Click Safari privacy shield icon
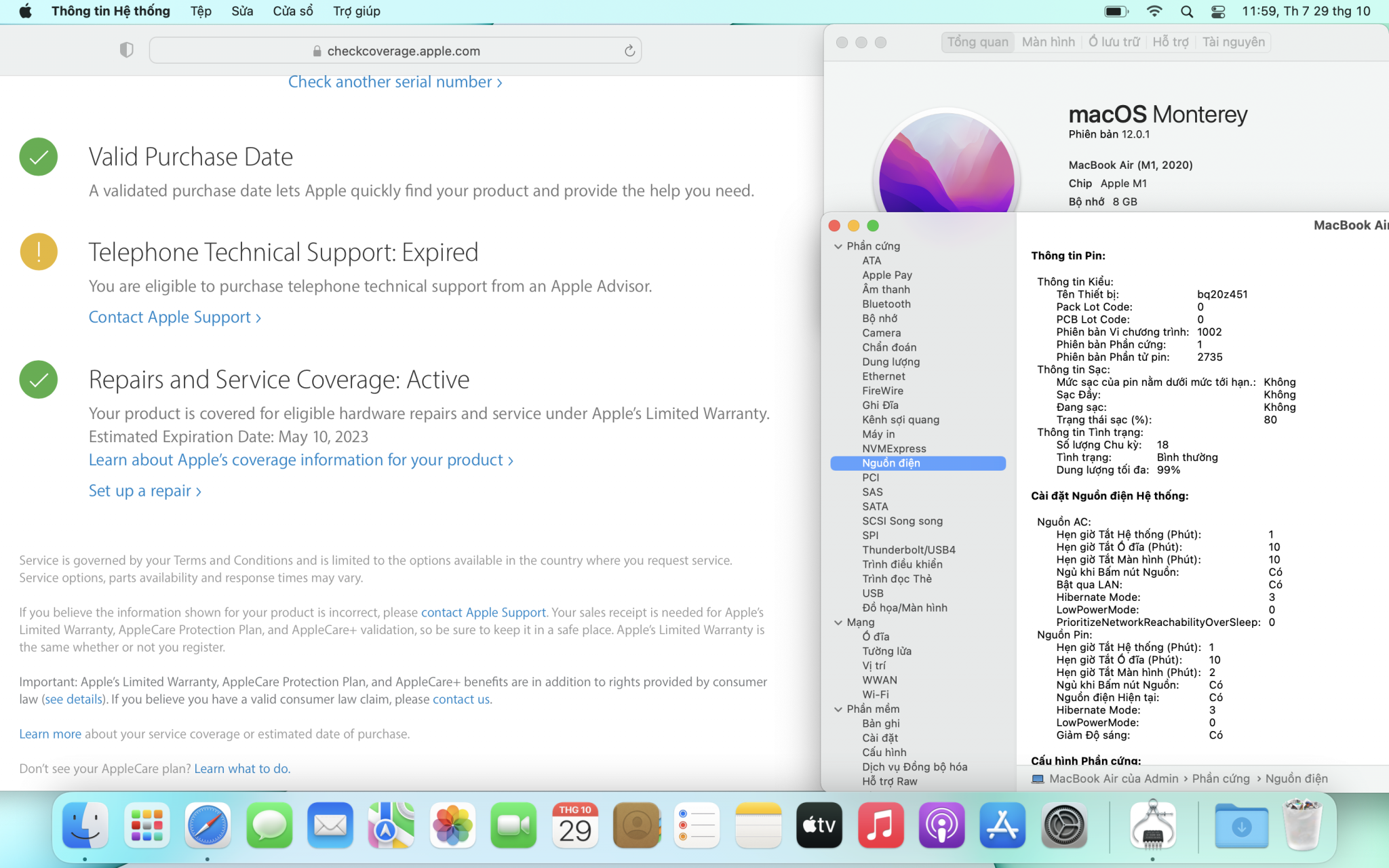 click(x=126, y=50)
